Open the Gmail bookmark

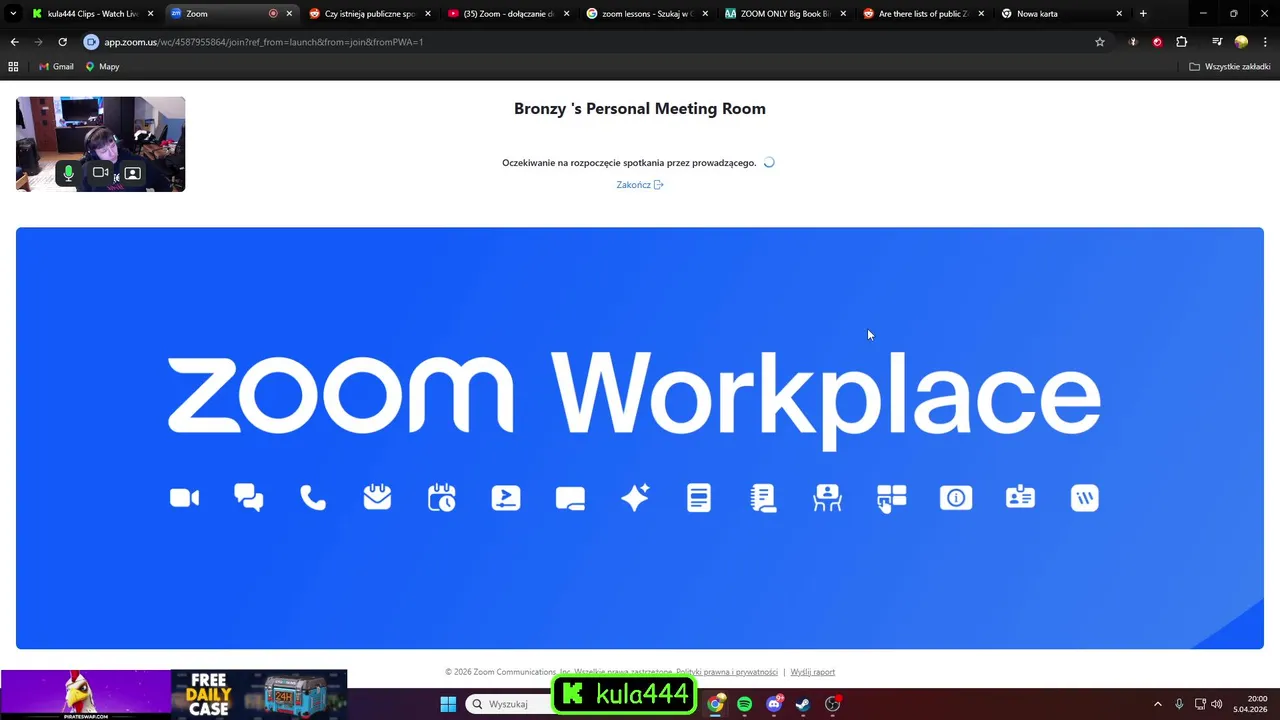click(x=56, y=67)
